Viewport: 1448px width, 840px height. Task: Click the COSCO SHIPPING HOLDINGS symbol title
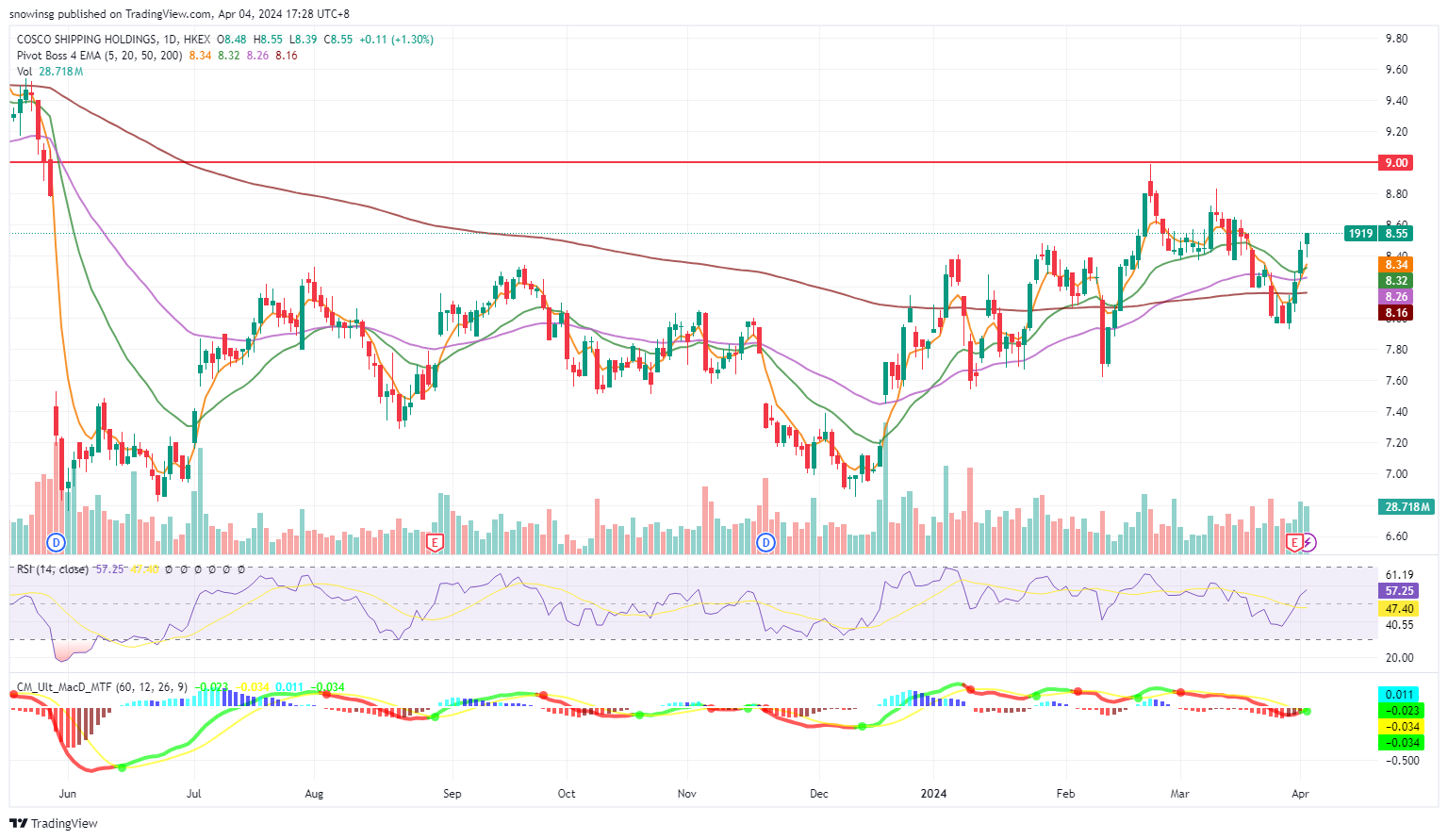[x=87, y=40]
